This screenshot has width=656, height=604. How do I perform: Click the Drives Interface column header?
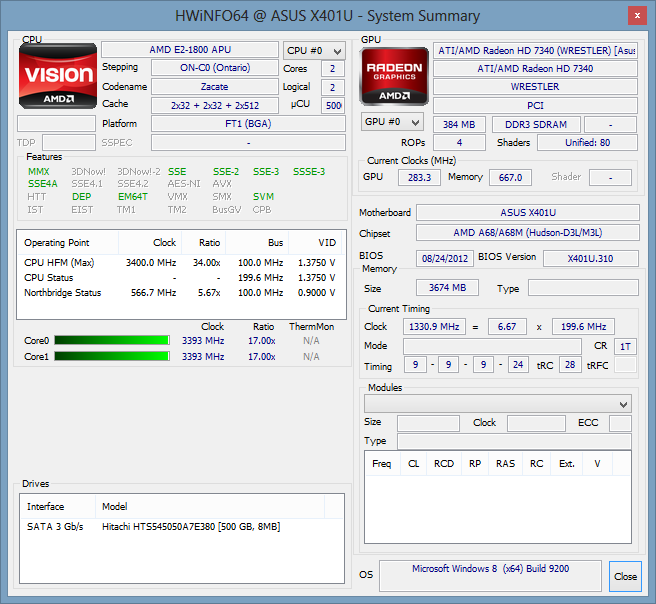(x=58, y=507)
